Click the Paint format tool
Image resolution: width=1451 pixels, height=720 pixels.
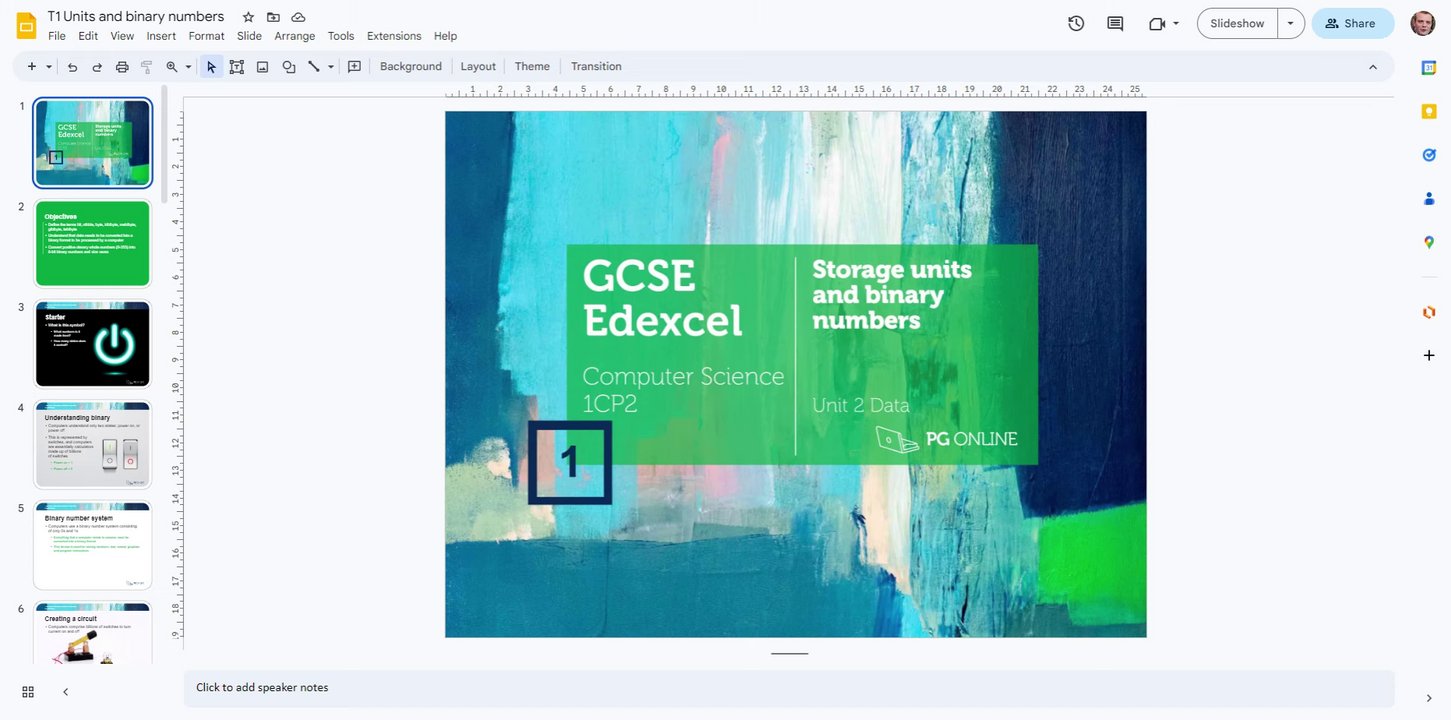coord(146,67)
